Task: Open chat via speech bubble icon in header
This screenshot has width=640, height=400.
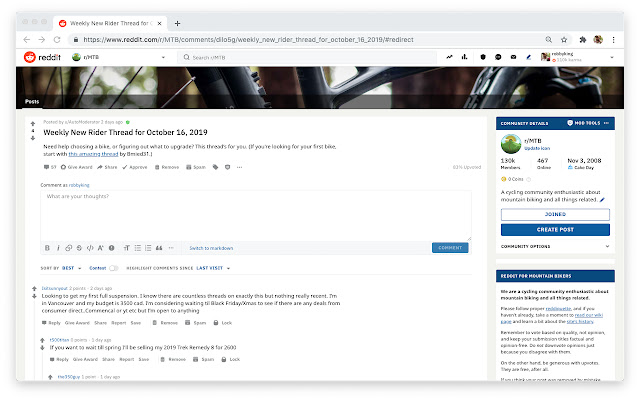Action: [x=498, y=57]
